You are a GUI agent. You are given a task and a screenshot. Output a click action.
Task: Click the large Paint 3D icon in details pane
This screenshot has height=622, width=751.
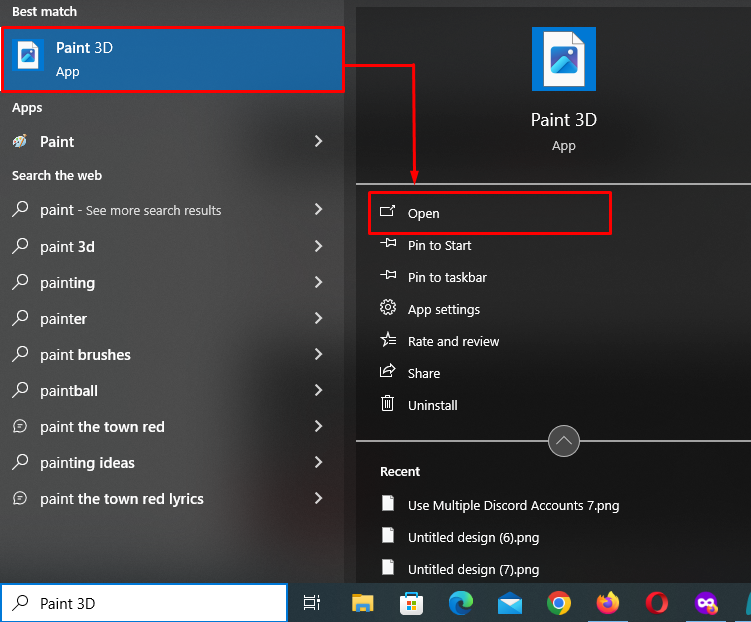(x=563, y=59)
